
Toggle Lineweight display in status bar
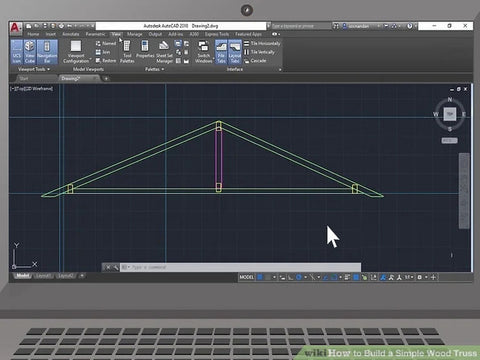pyautogui.click(x=347, y=277)
